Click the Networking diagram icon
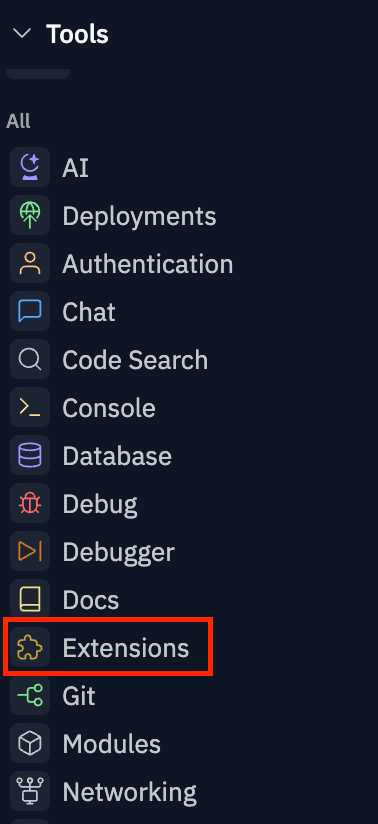 pos(30,791)
